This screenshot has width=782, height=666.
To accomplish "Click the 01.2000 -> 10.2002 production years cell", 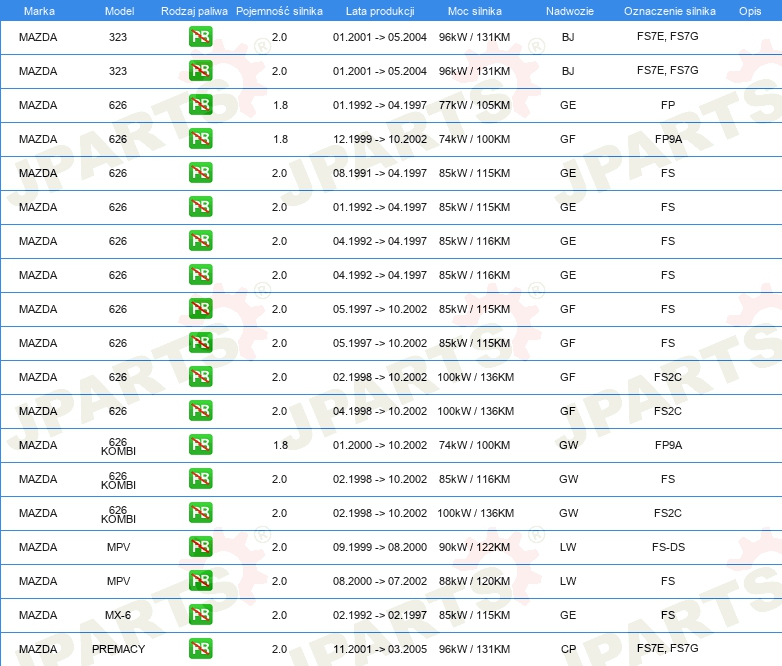I will click(x=380, y=445).
